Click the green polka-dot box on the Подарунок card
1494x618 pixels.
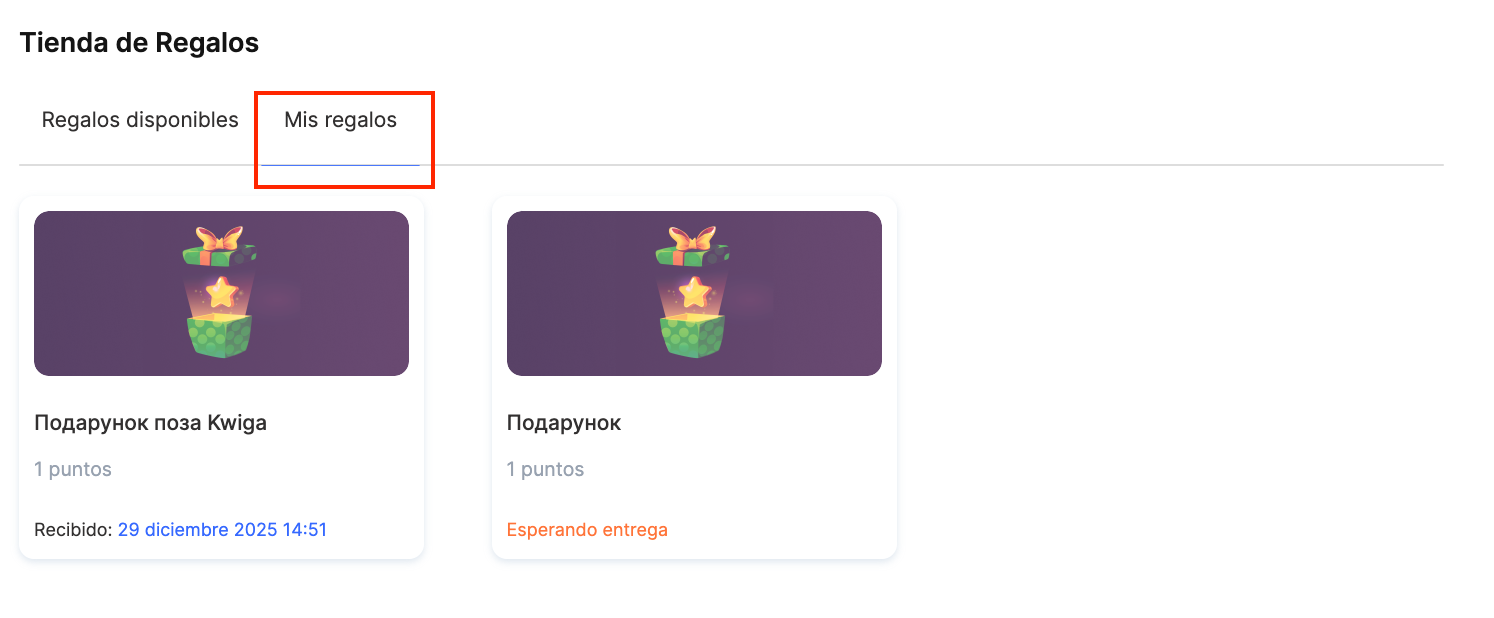tap(693, 335)
